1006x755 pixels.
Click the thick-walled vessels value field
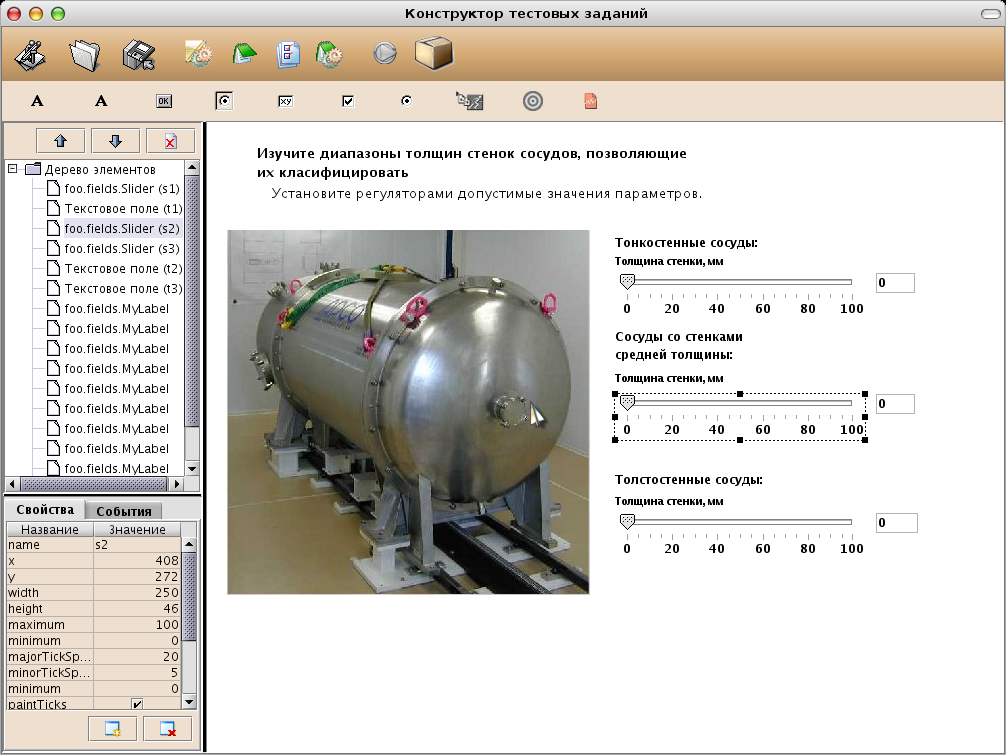coord(897,523)
